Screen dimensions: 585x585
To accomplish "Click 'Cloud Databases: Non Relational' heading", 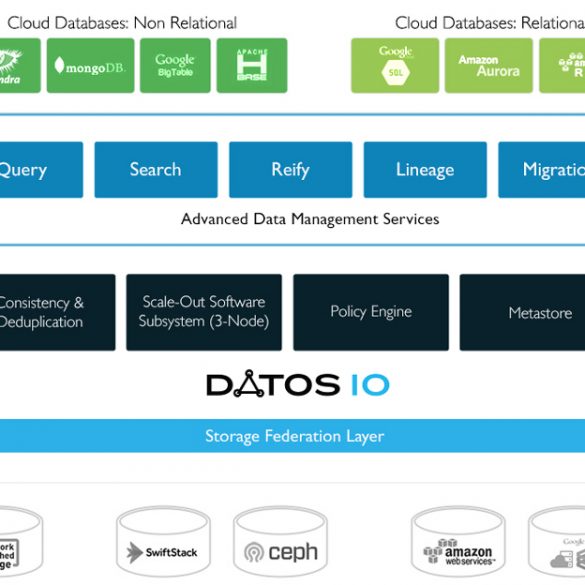I will coord(122,23).
